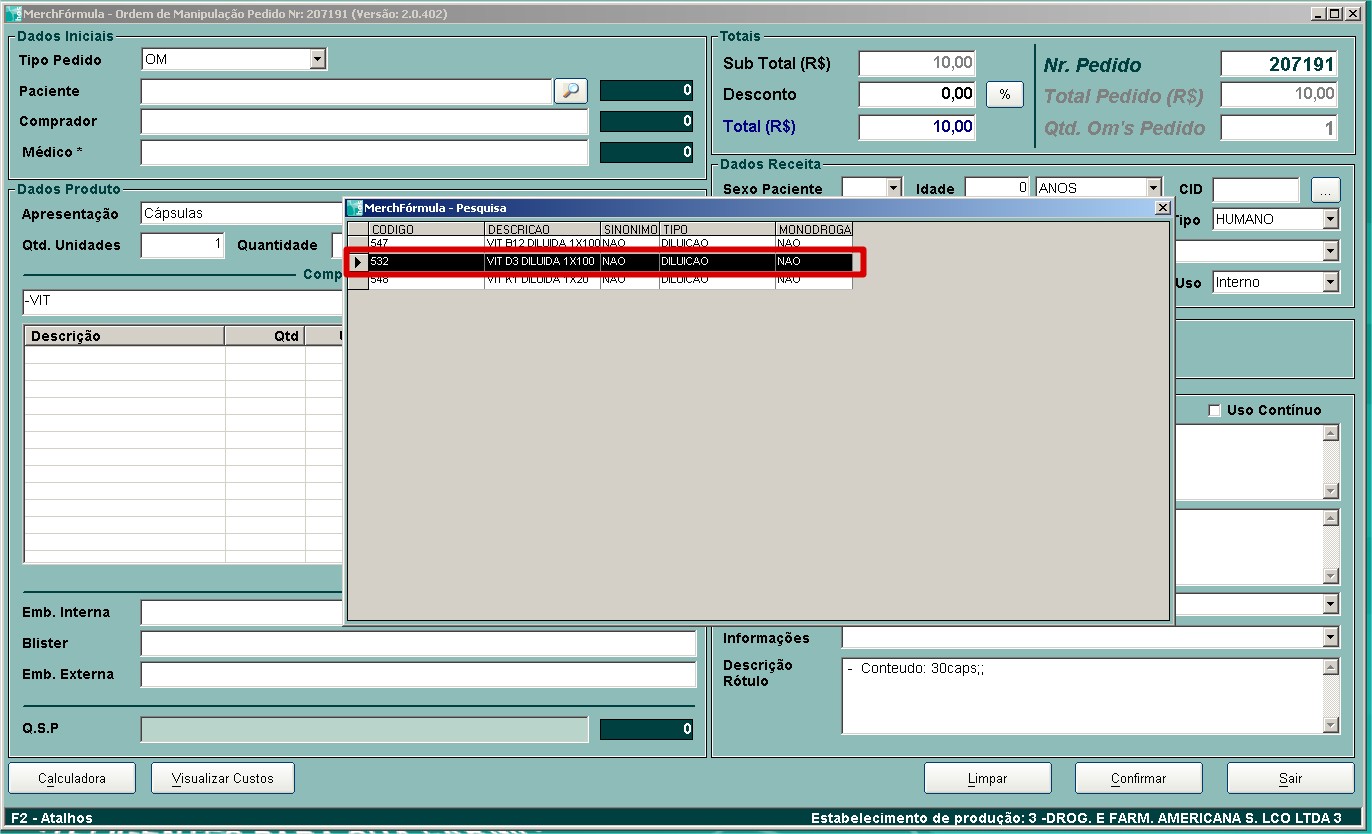Click the patient search magnifier icon
The image size is (1372, 834).
point(570,91)
